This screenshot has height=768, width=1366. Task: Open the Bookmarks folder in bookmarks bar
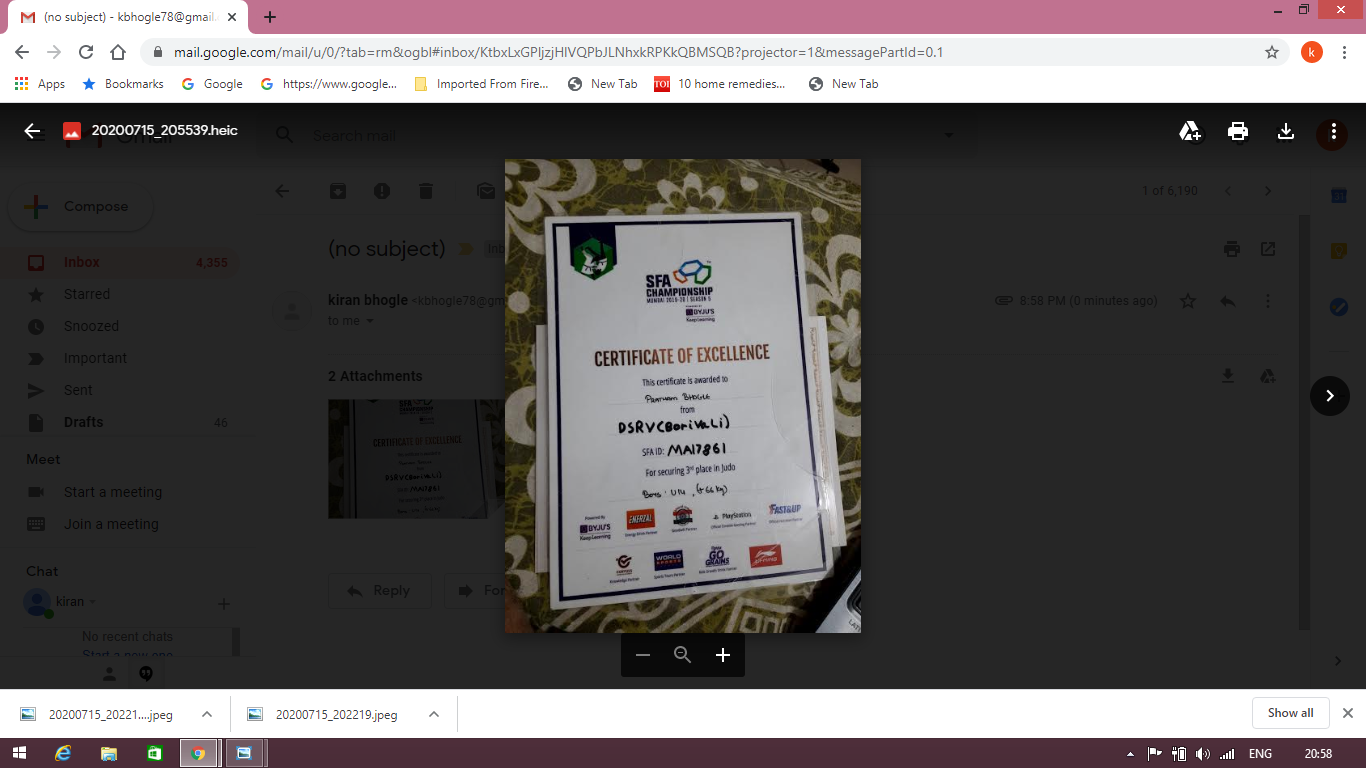pyautogui.click(x=123, y=84)
